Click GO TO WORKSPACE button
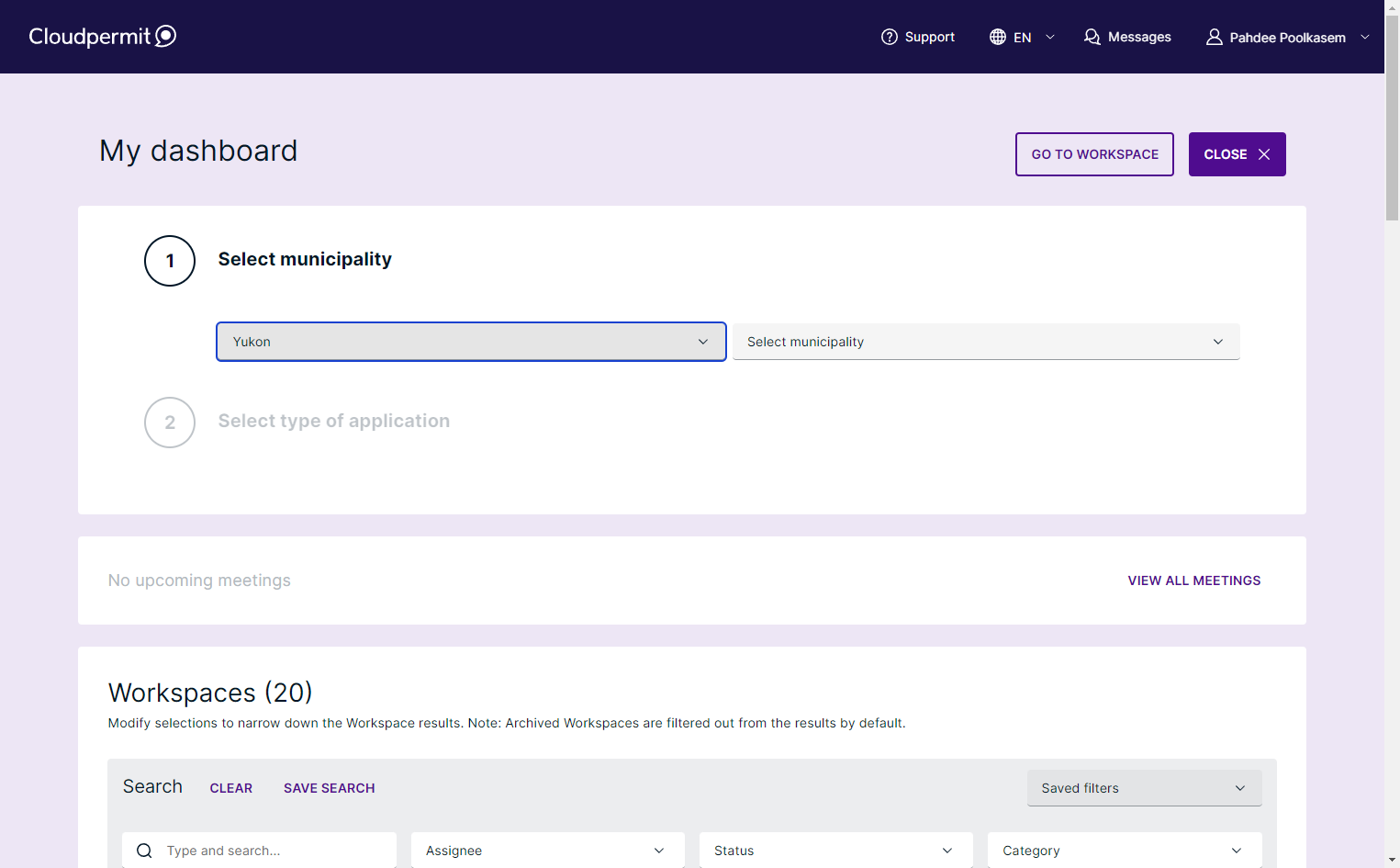The width and height of the screenshot is (1400, 868). click(x=1094, y=154)
